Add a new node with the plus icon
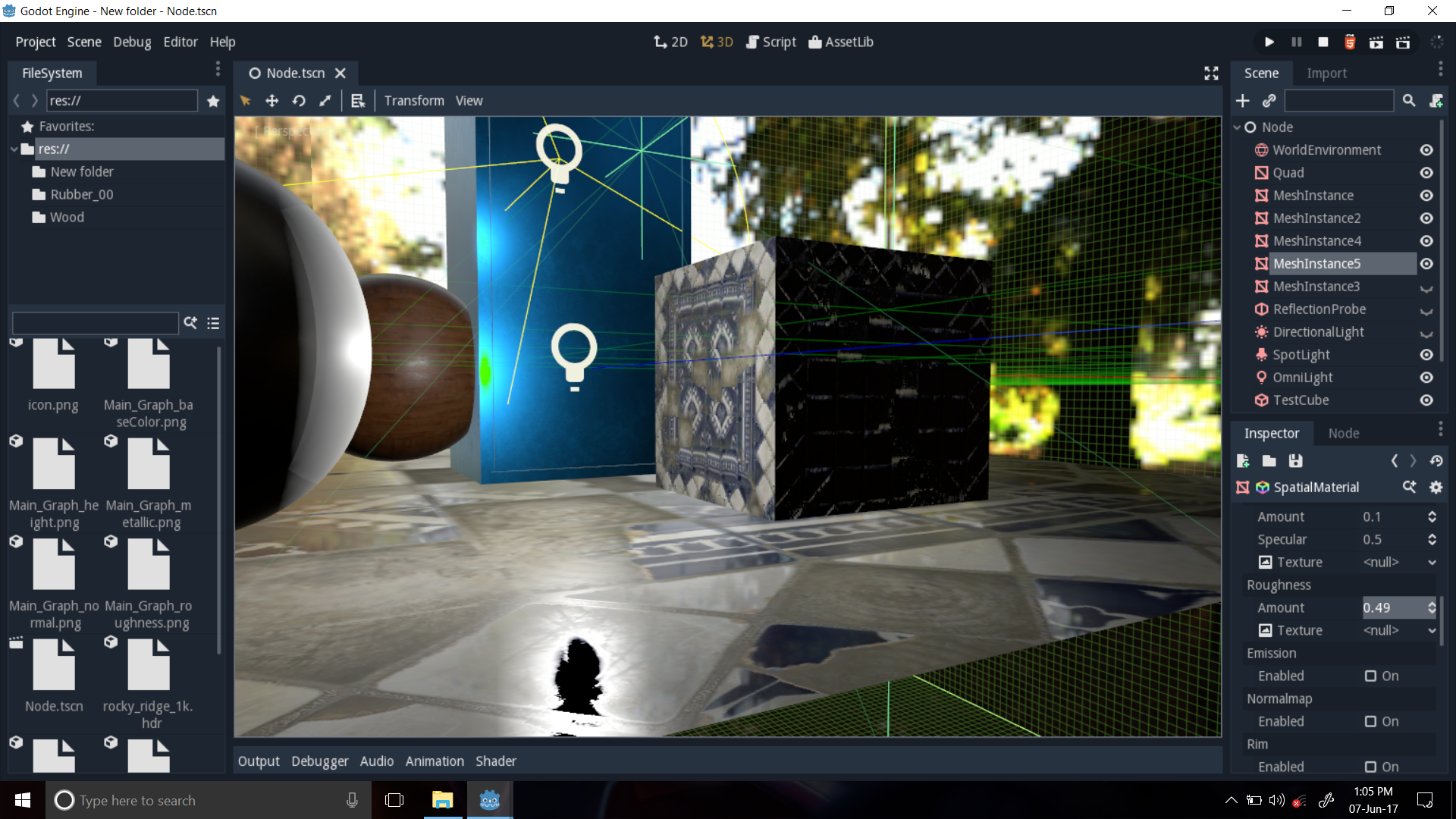This screenshot has height=819, width=1456. [x=1243, y=100]
